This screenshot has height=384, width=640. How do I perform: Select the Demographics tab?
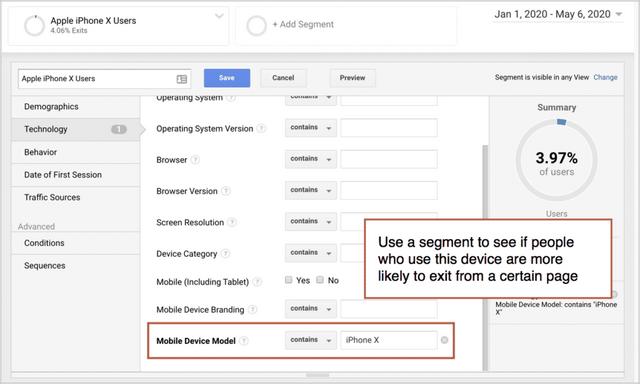(76, 107)
